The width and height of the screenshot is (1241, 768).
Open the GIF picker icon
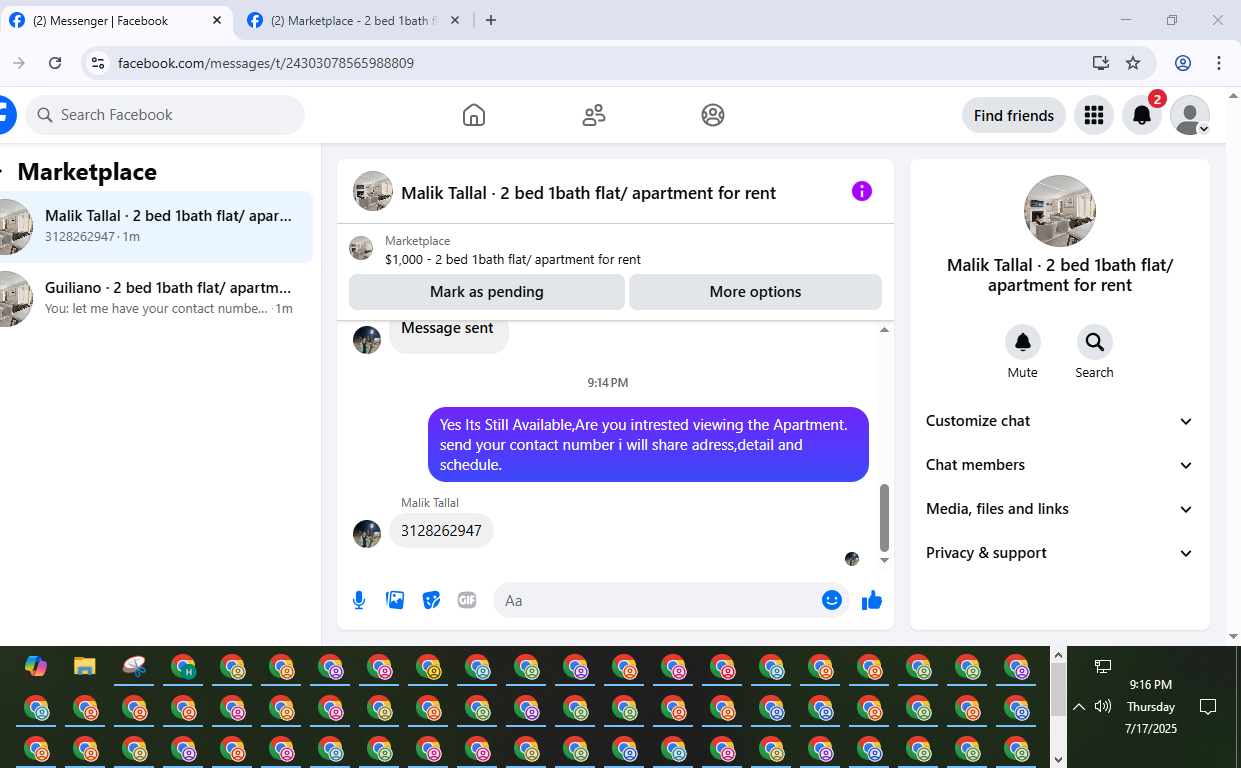[x=467, y=600]
